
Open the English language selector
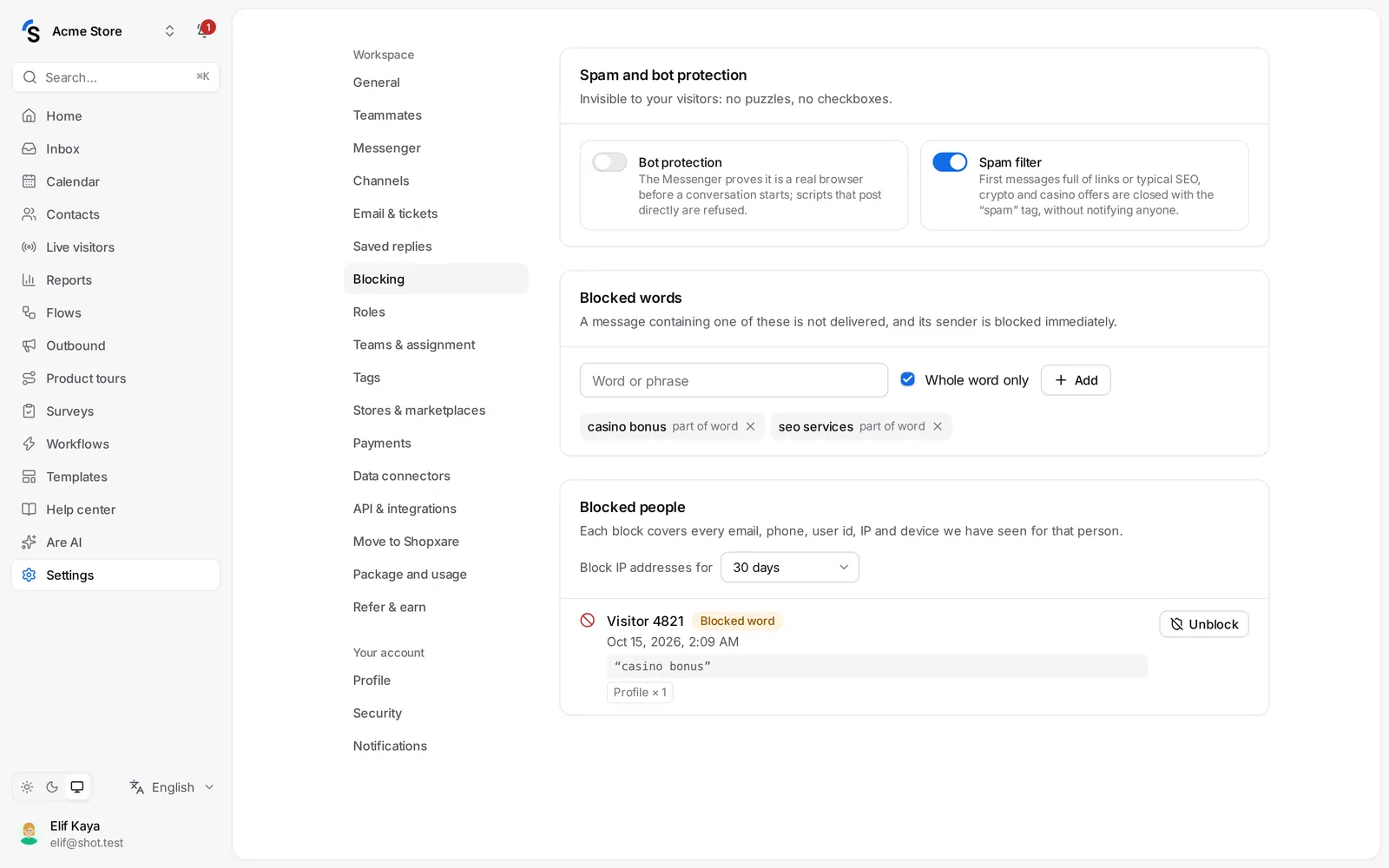pos(172,787)
